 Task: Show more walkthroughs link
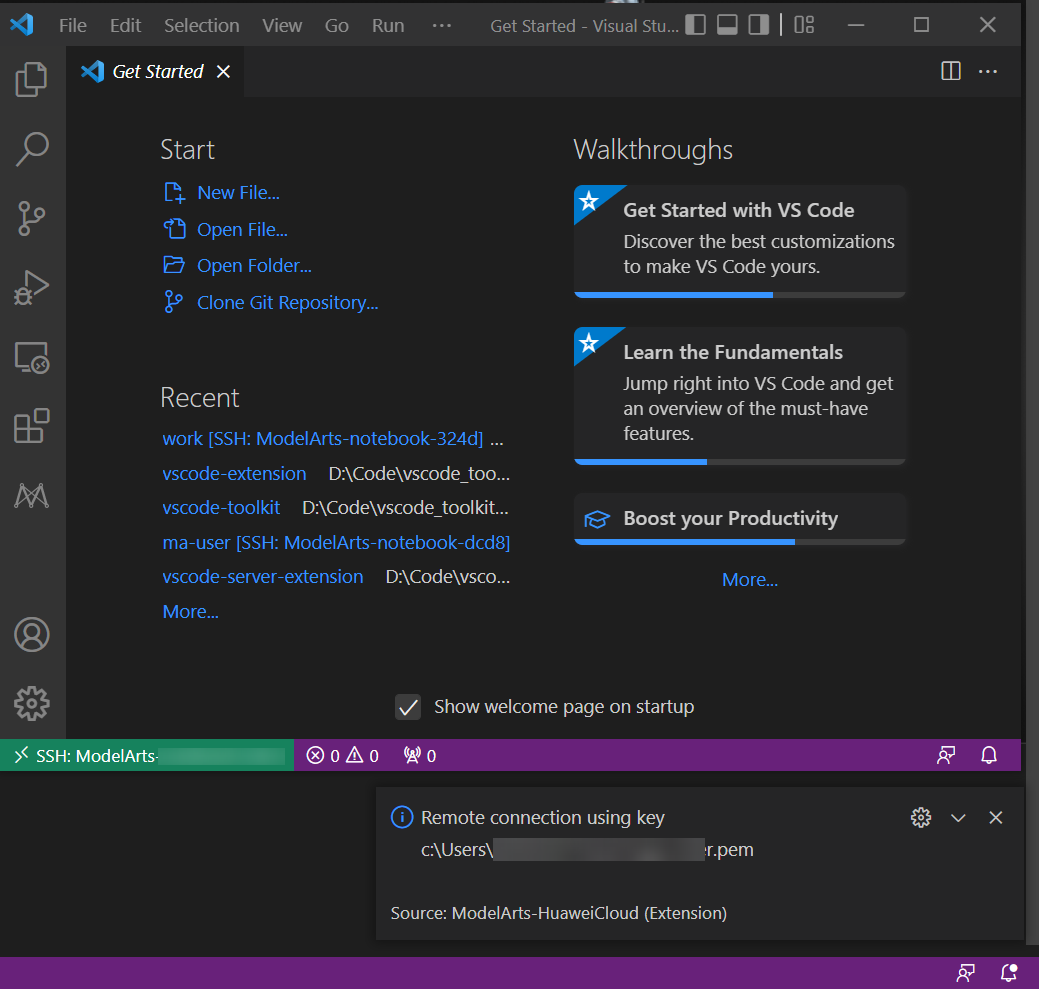(749, 580)
